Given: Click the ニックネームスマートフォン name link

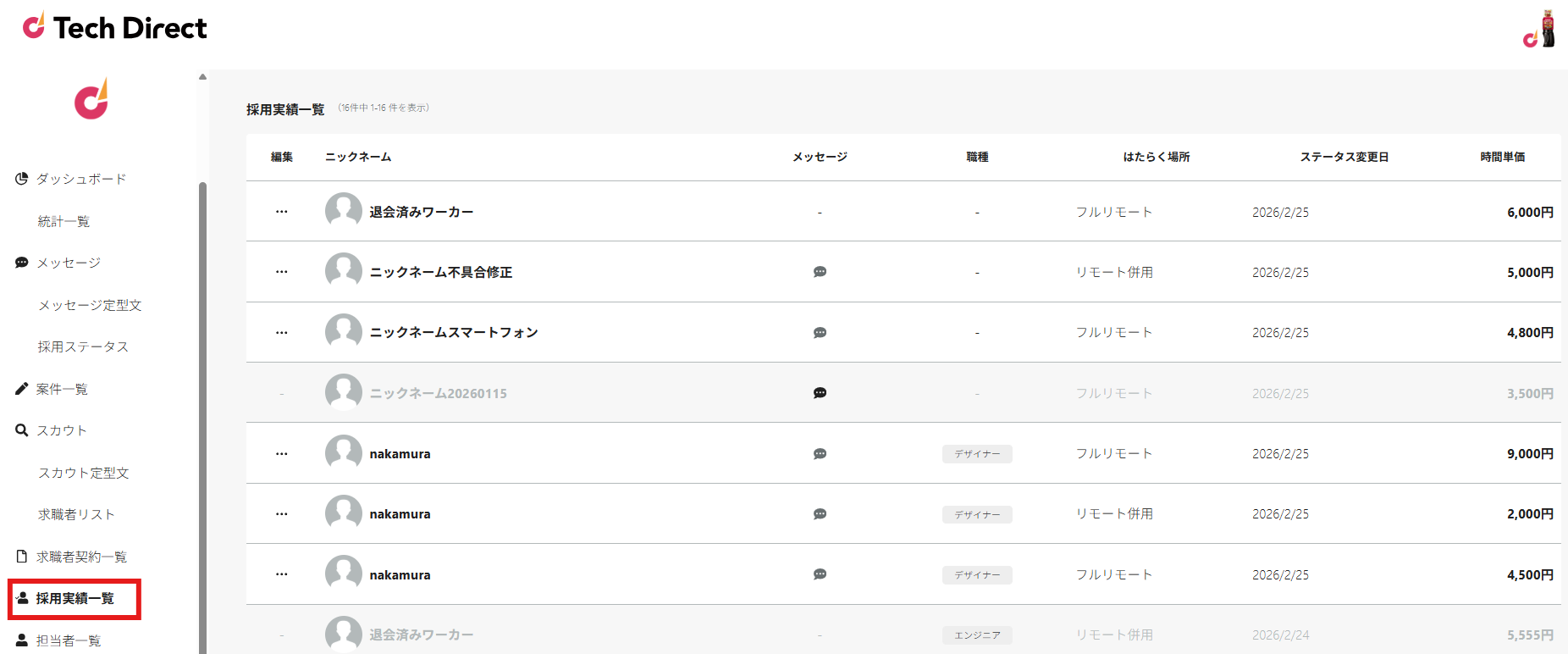Looking at the screenshot, I should pyautogui.click(x=454, y=333).
